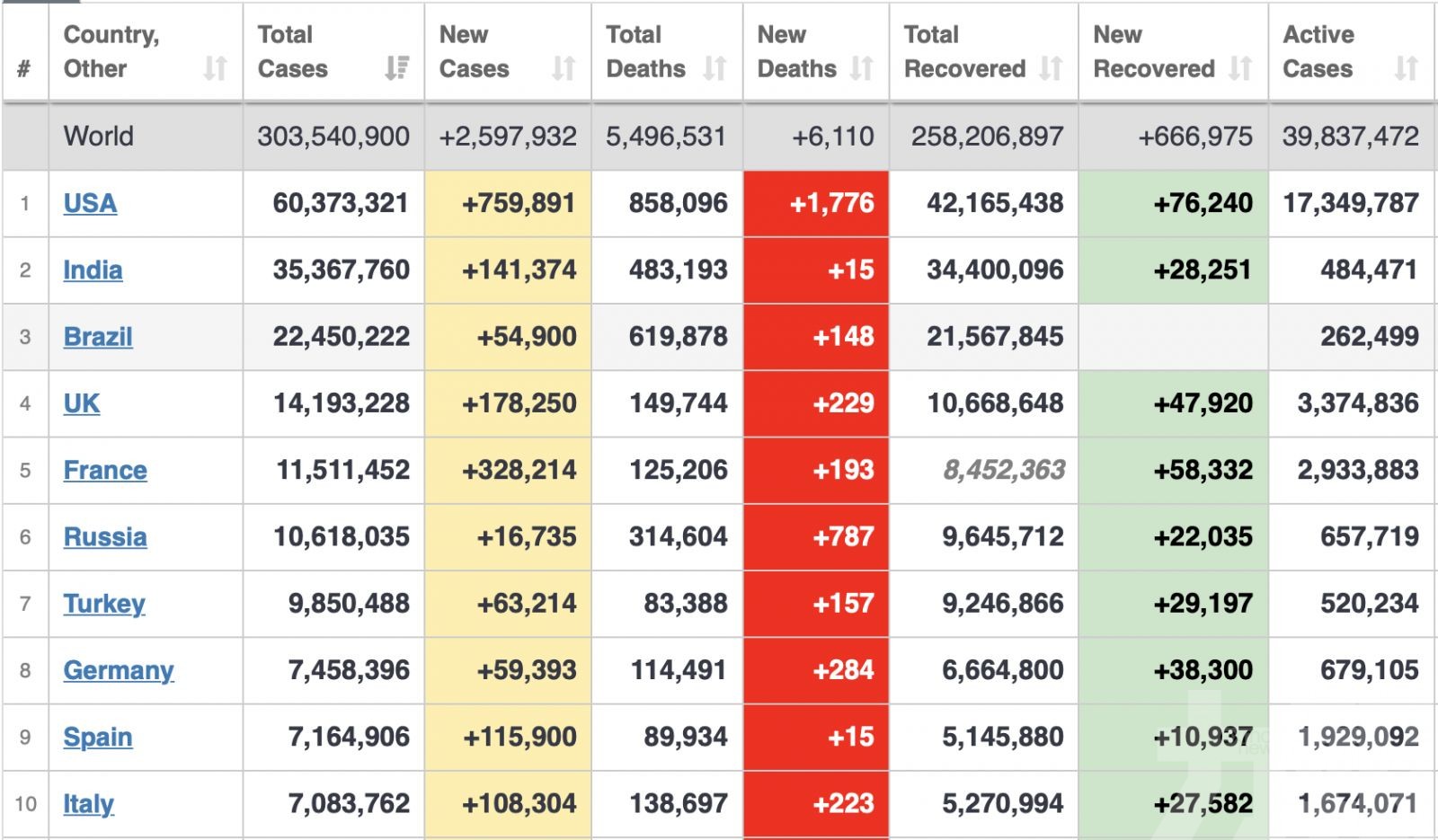1438x840 pixels.
Task: Select World new cases +2,597,932
Action: click(x=508, y=137)
